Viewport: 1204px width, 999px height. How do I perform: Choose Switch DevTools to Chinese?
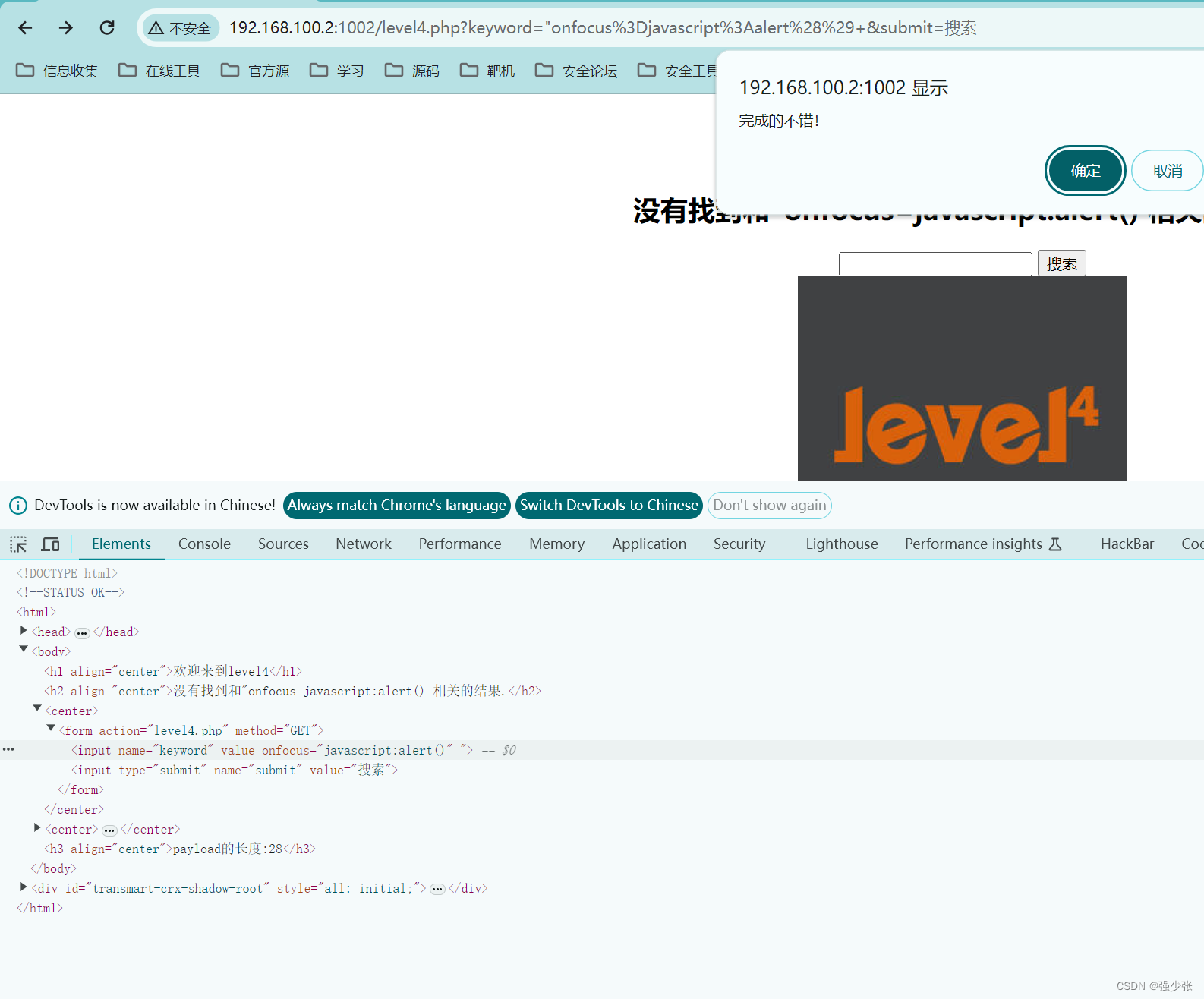[x=609, y=506]
